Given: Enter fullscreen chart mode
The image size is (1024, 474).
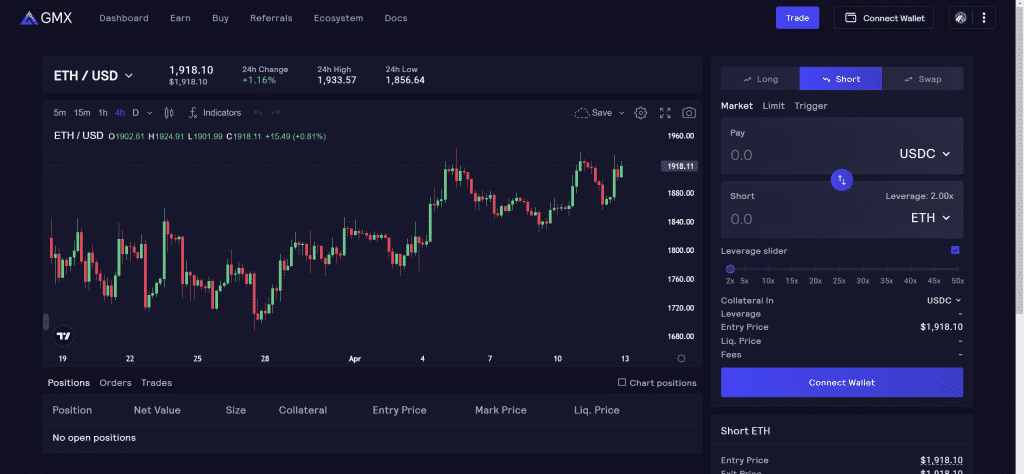Looking at the screenshot, I should coord(665,113).
